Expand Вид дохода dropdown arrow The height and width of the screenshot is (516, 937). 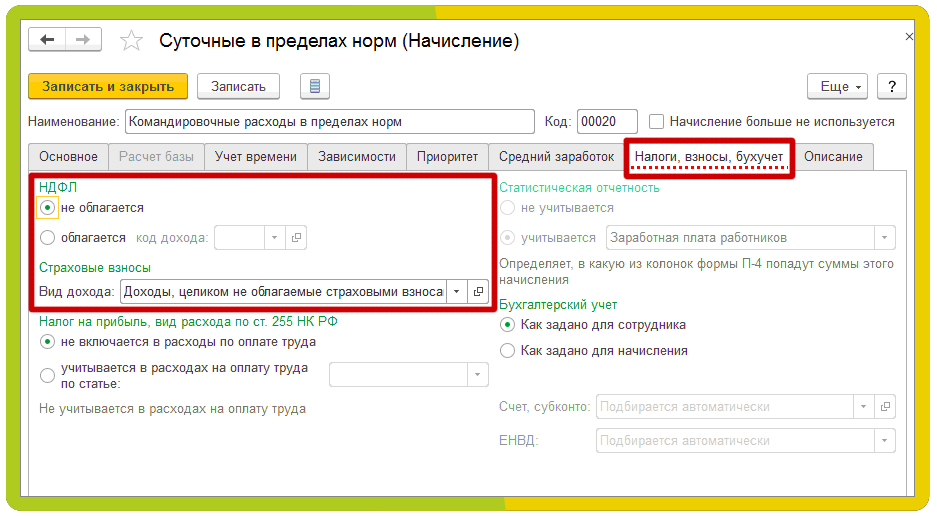point(457,291)
